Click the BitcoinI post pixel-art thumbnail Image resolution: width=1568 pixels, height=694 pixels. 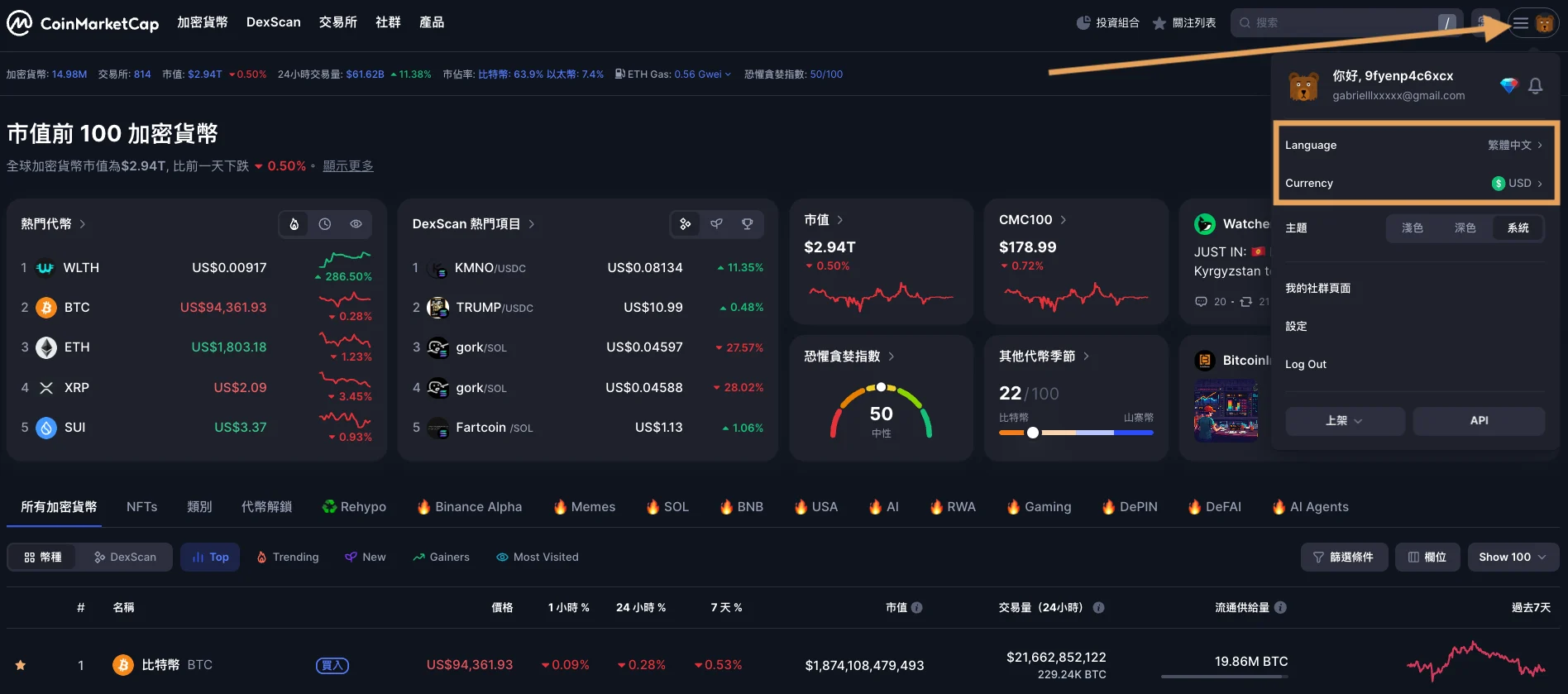point(1226,411)
